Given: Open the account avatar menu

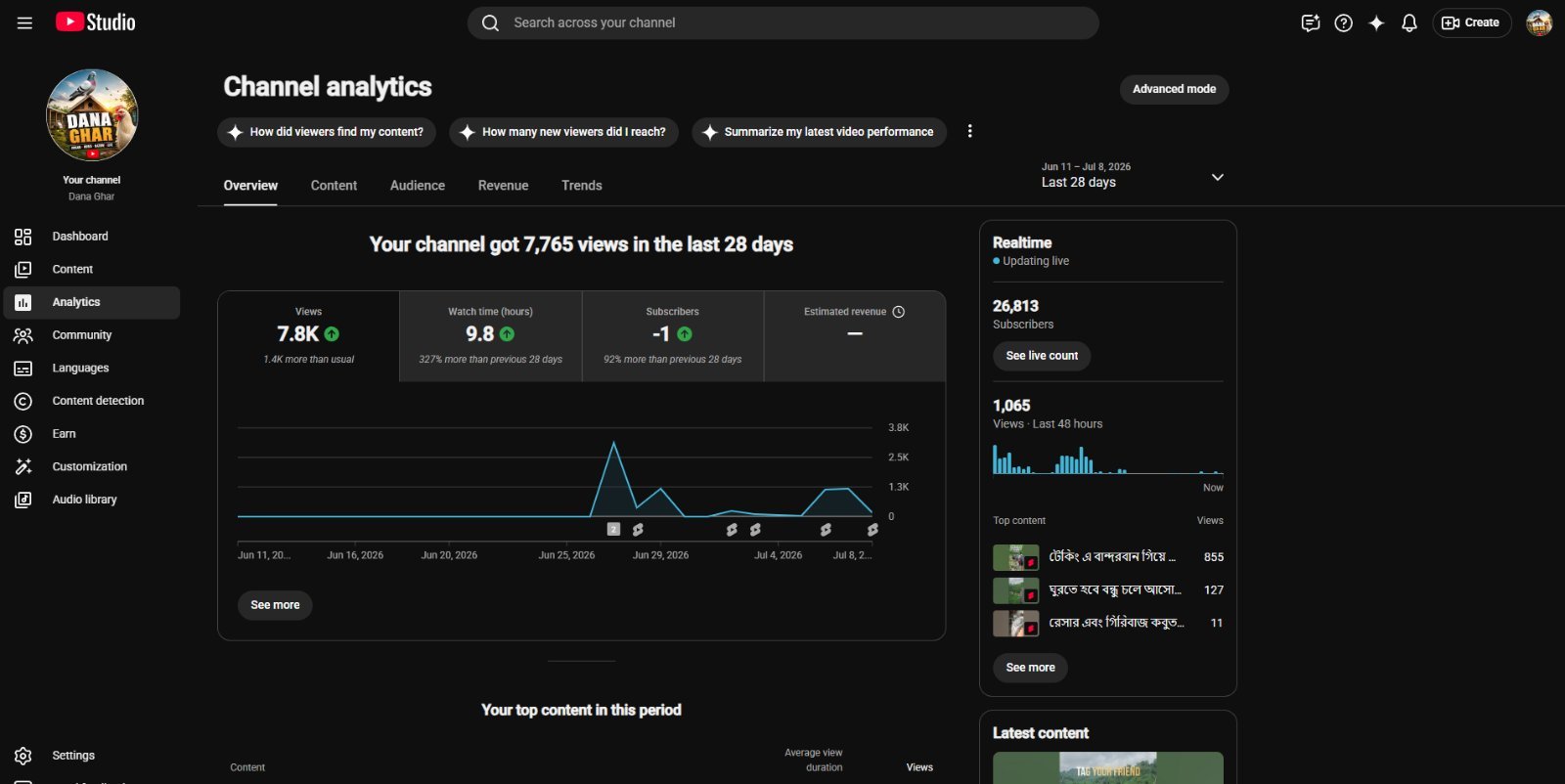Looking at the screenshot, I should click(1539, 22).
